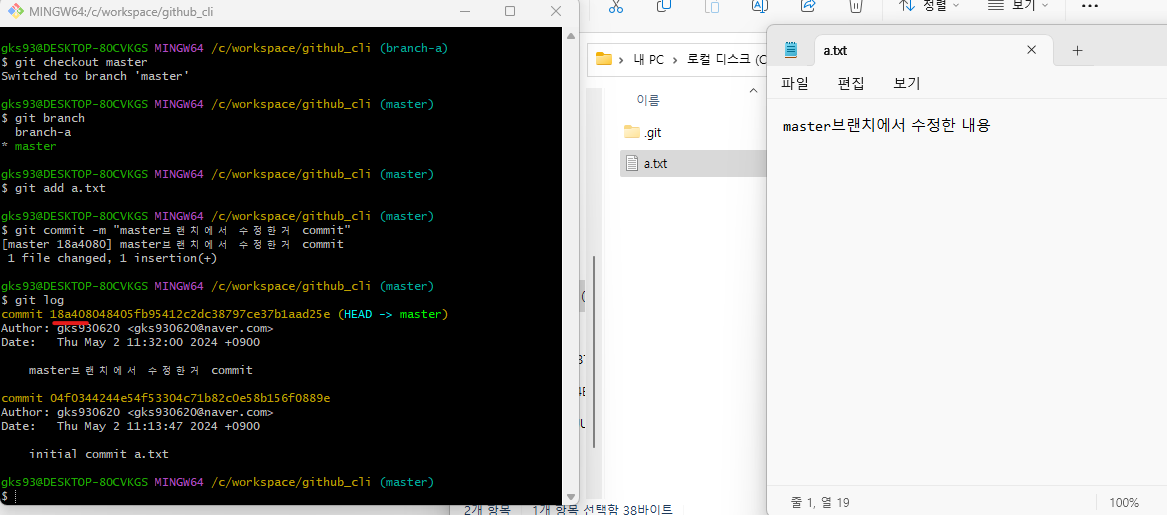This screenshot has width=1167, height=515.
Task: Click the '$ git branch' command line
Action: tap(43, 118)
